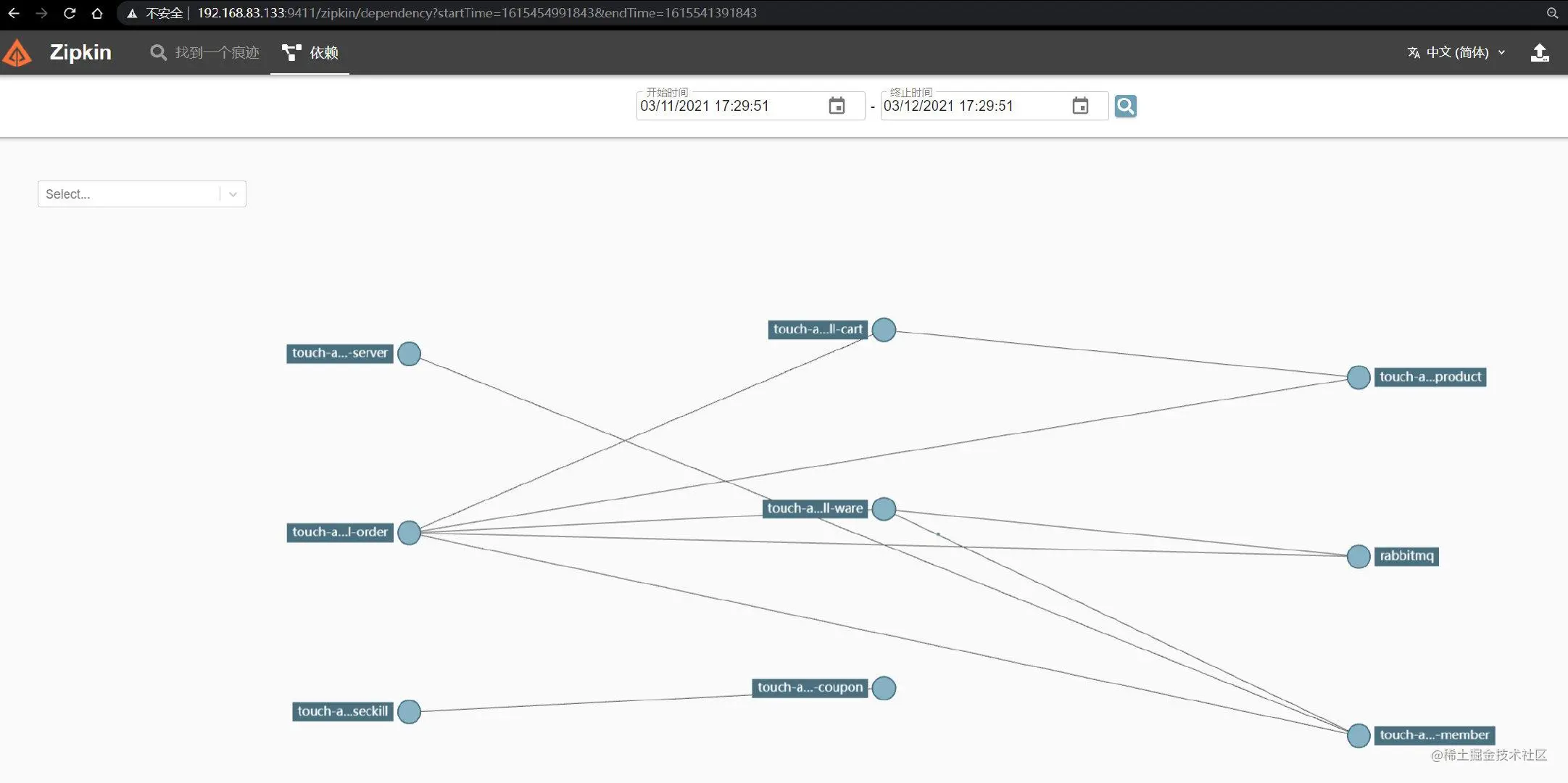Open the 中文 (简体) language dropdown
The image size is (1568, 783).
pos(1456,53)
